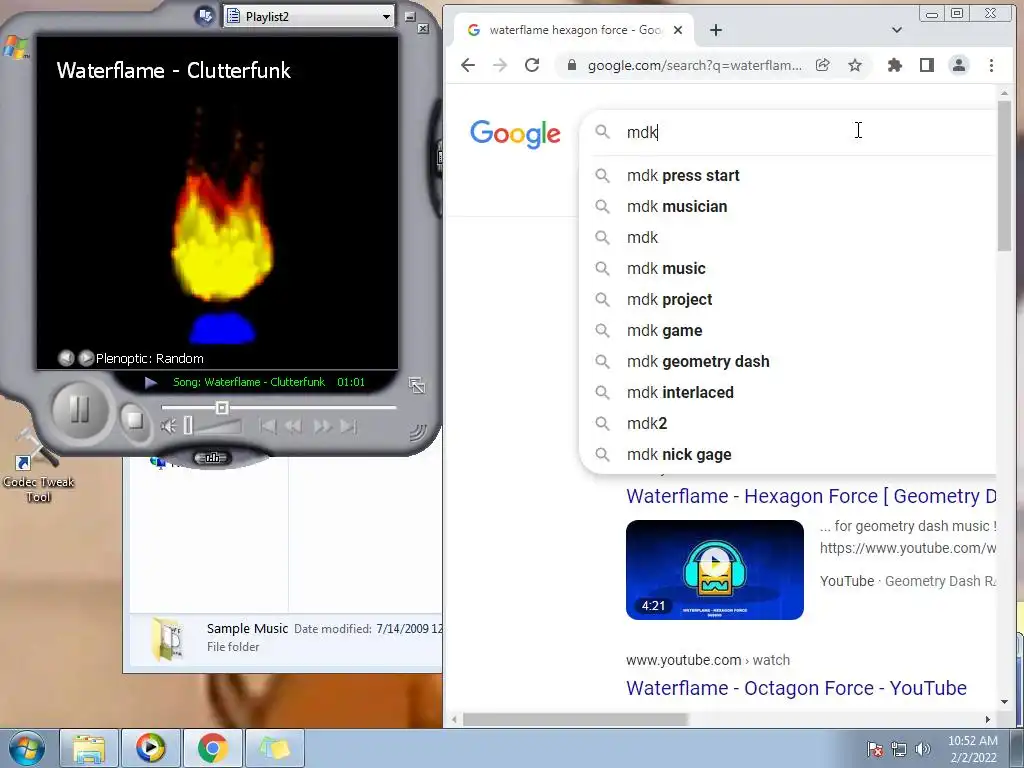Open Chrome extensions puzzle icon

(x=895, y=65)
